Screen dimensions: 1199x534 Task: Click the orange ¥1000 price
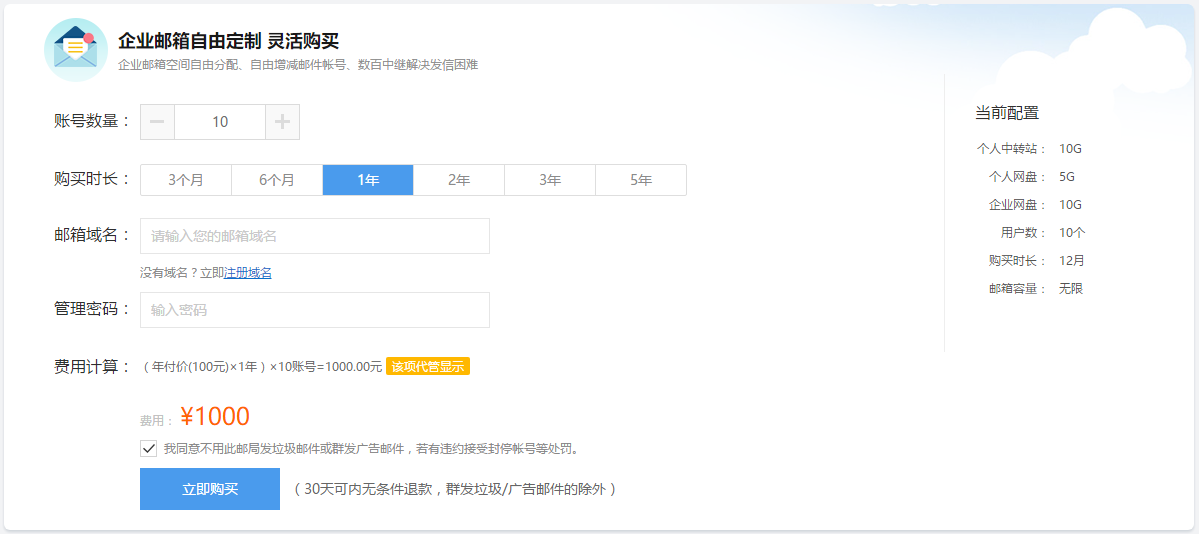click(215, 417)
